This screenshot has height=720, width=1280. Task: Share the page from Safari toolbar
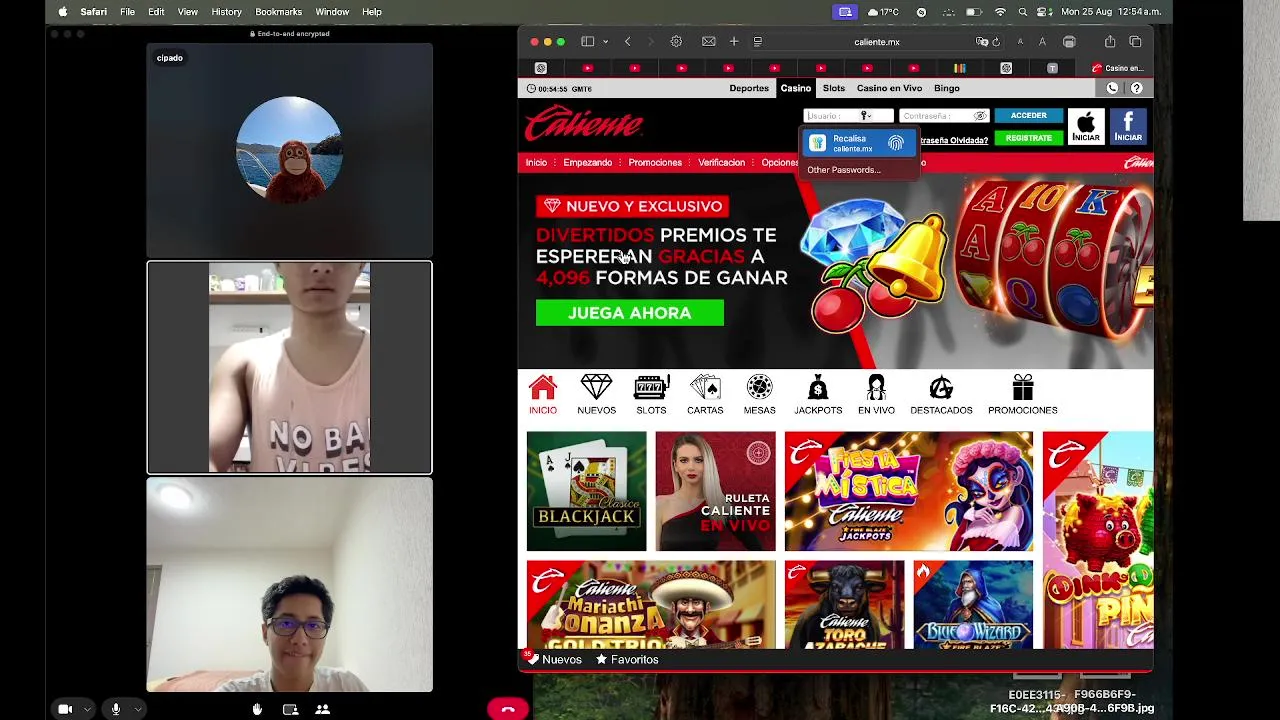click(x=1110, y=42)
